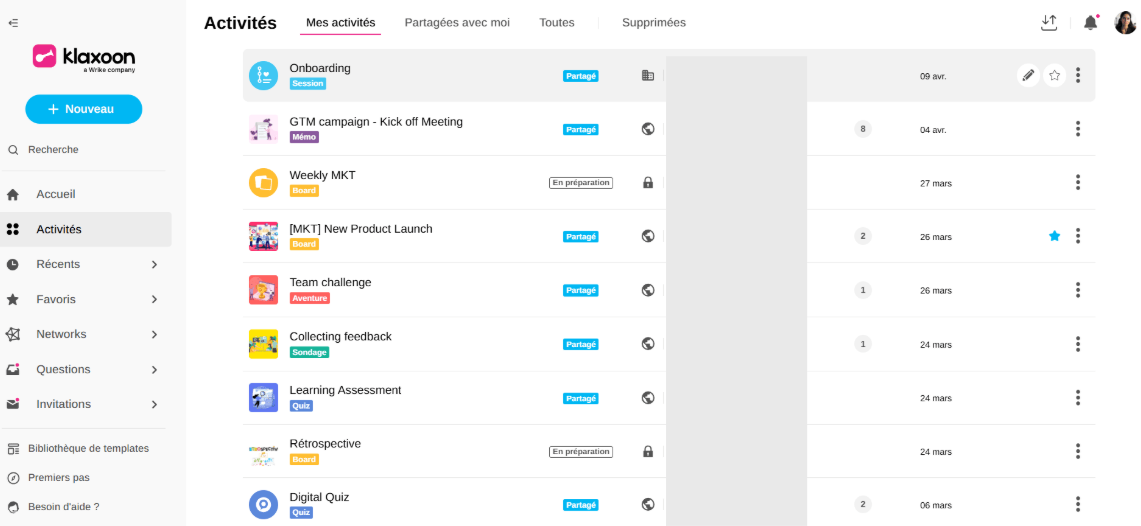Image resolution: width=1141 pixels, height=526 pixels.
Task: Expand the Récents section
Action: click(154, 264)
